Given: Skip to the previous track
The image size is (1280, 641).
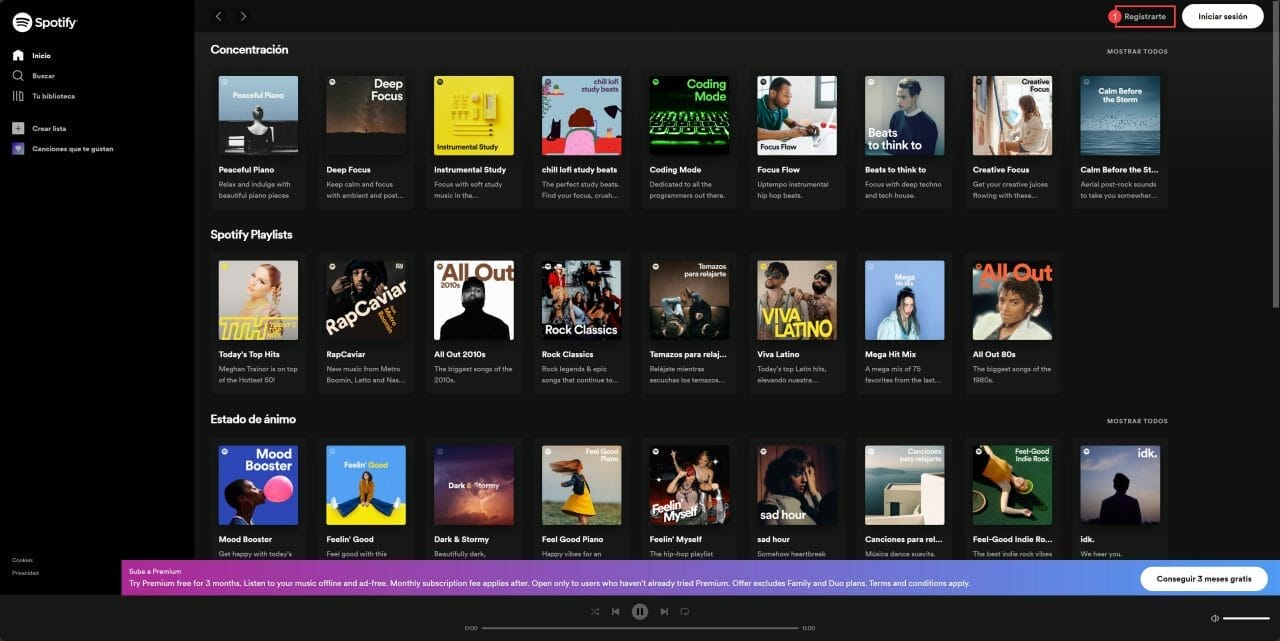Looking at the screenshot, I should click(x=616, y=611).
